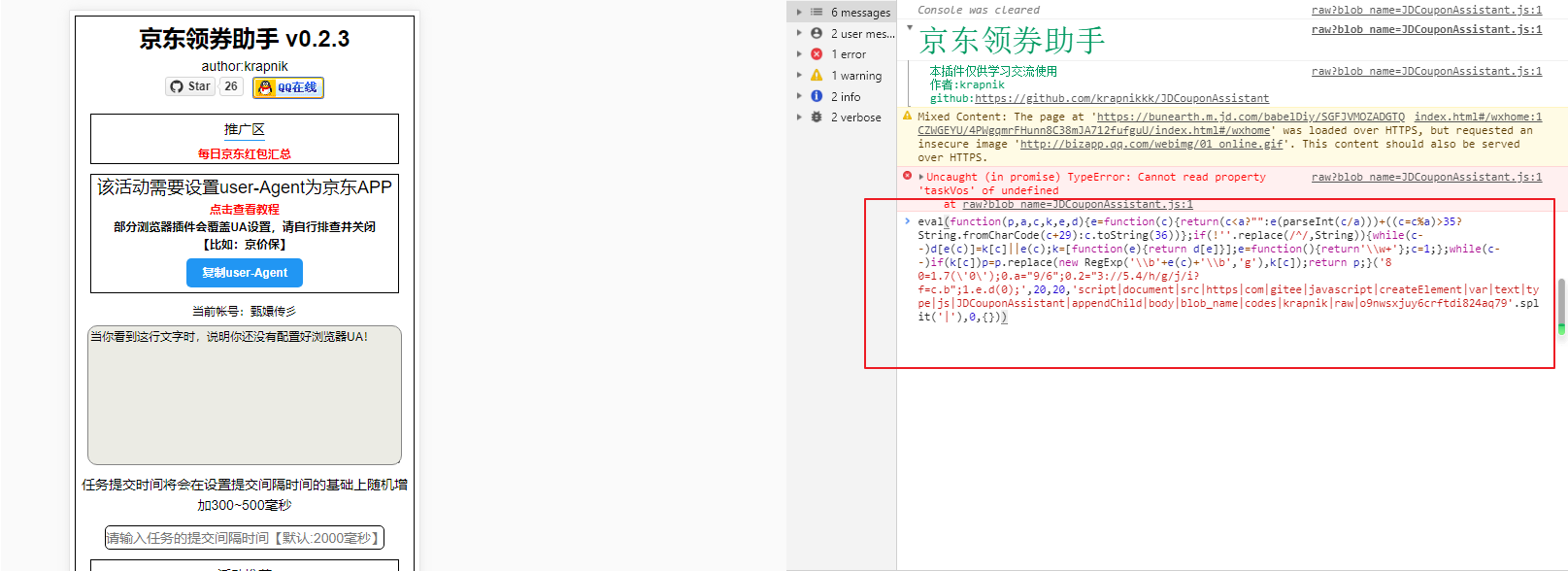Click the Star button on the page

pos(190,86)
